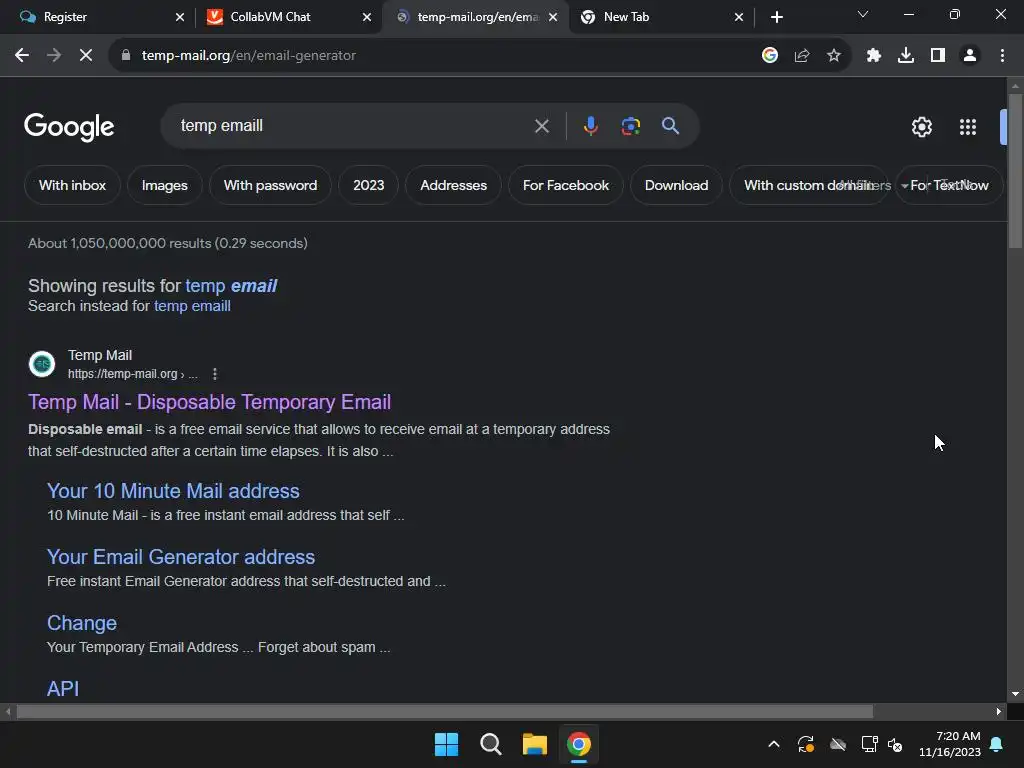Select the Addresses filter chip
1024x768 pixels.
[453, 185]
